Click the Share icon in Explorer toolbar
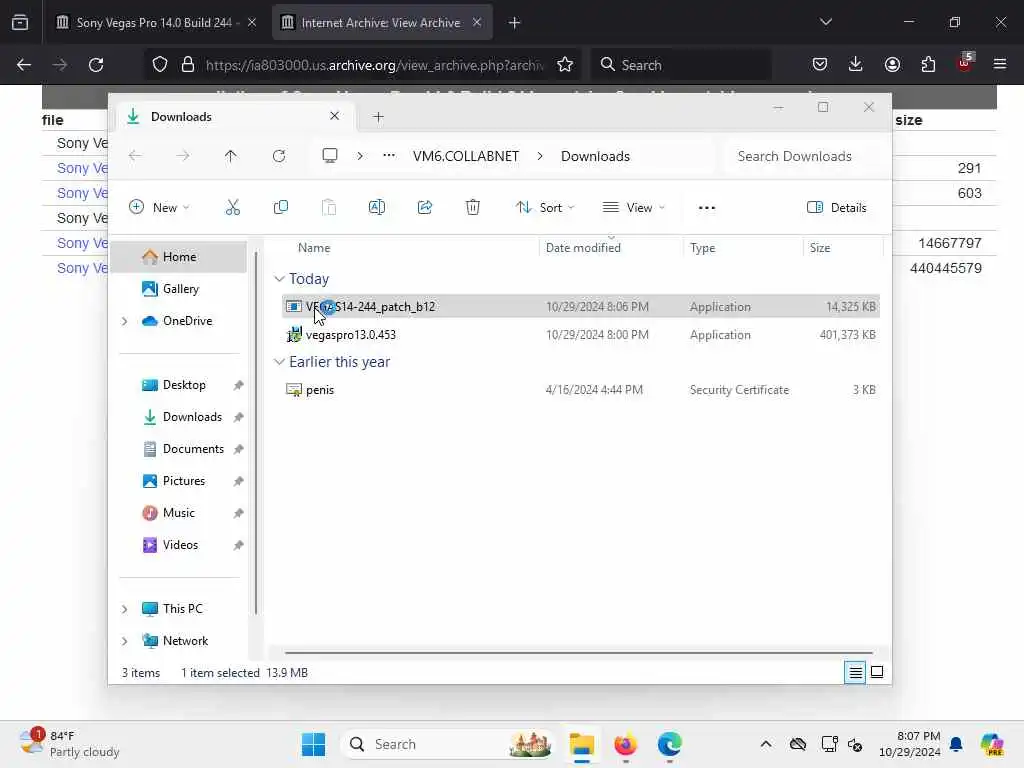Viewport: 1024px width, 768px height. click(x=424, y=208)
